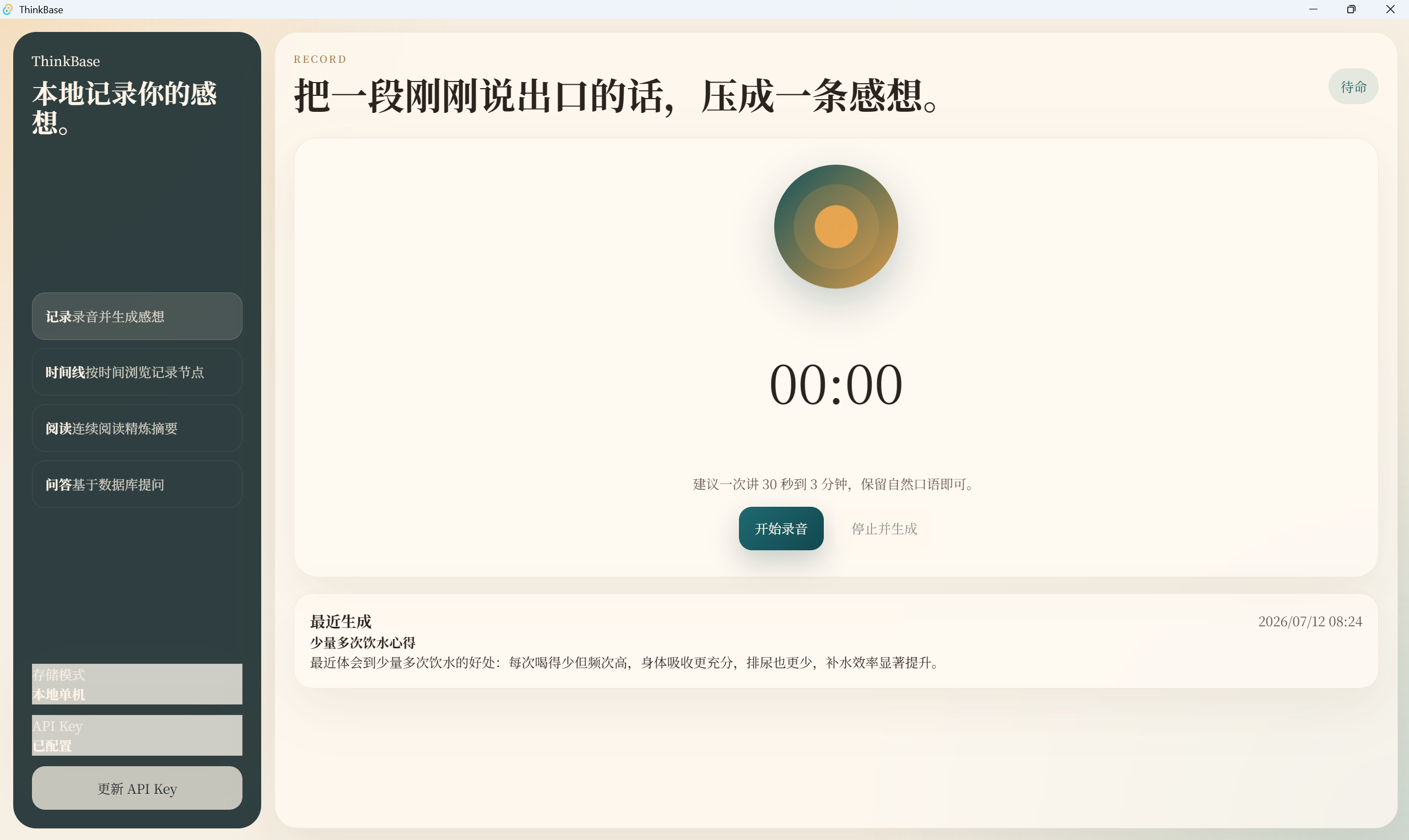Image resolution: width=1409 pixels, height=840 pixels.
Task: Open the 记录 录音并生成感想 nav item
Action: click(x=137, y=316)
